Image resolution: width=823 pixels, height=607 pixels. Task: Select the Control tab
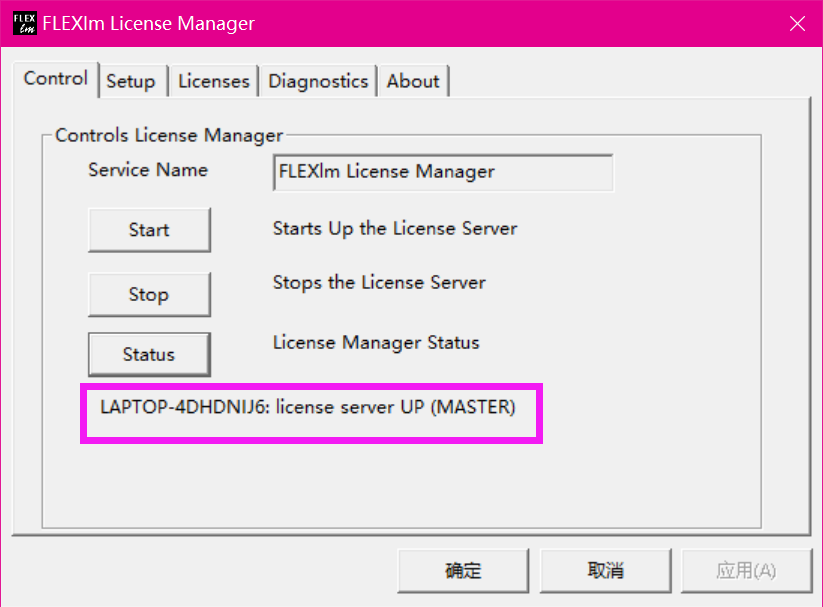55,78
